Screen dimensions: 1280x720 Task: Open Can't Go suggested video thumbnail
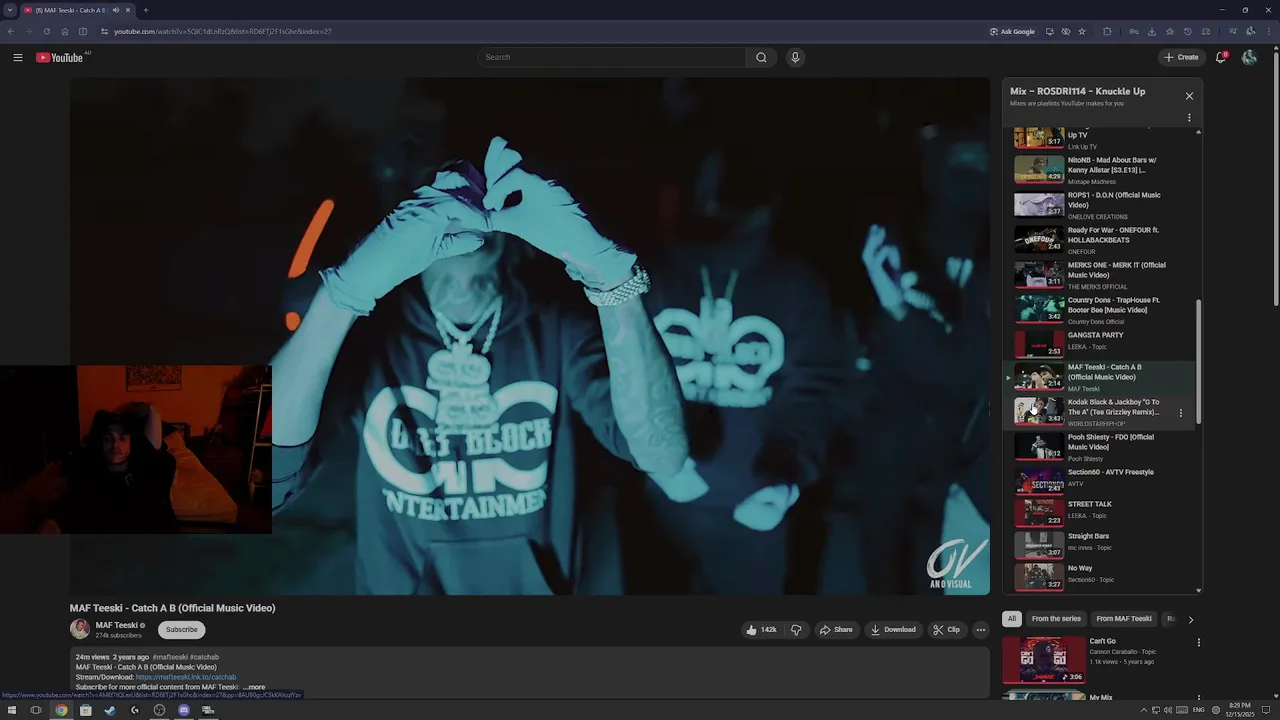coord(1044,660)
